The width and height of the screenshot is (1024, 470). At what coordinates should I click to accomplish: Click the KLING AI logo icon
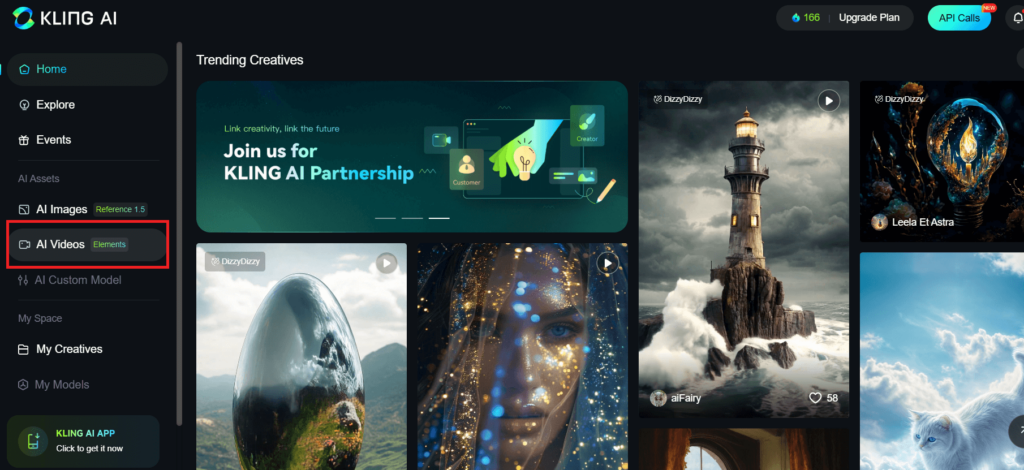tap(24, 18)
